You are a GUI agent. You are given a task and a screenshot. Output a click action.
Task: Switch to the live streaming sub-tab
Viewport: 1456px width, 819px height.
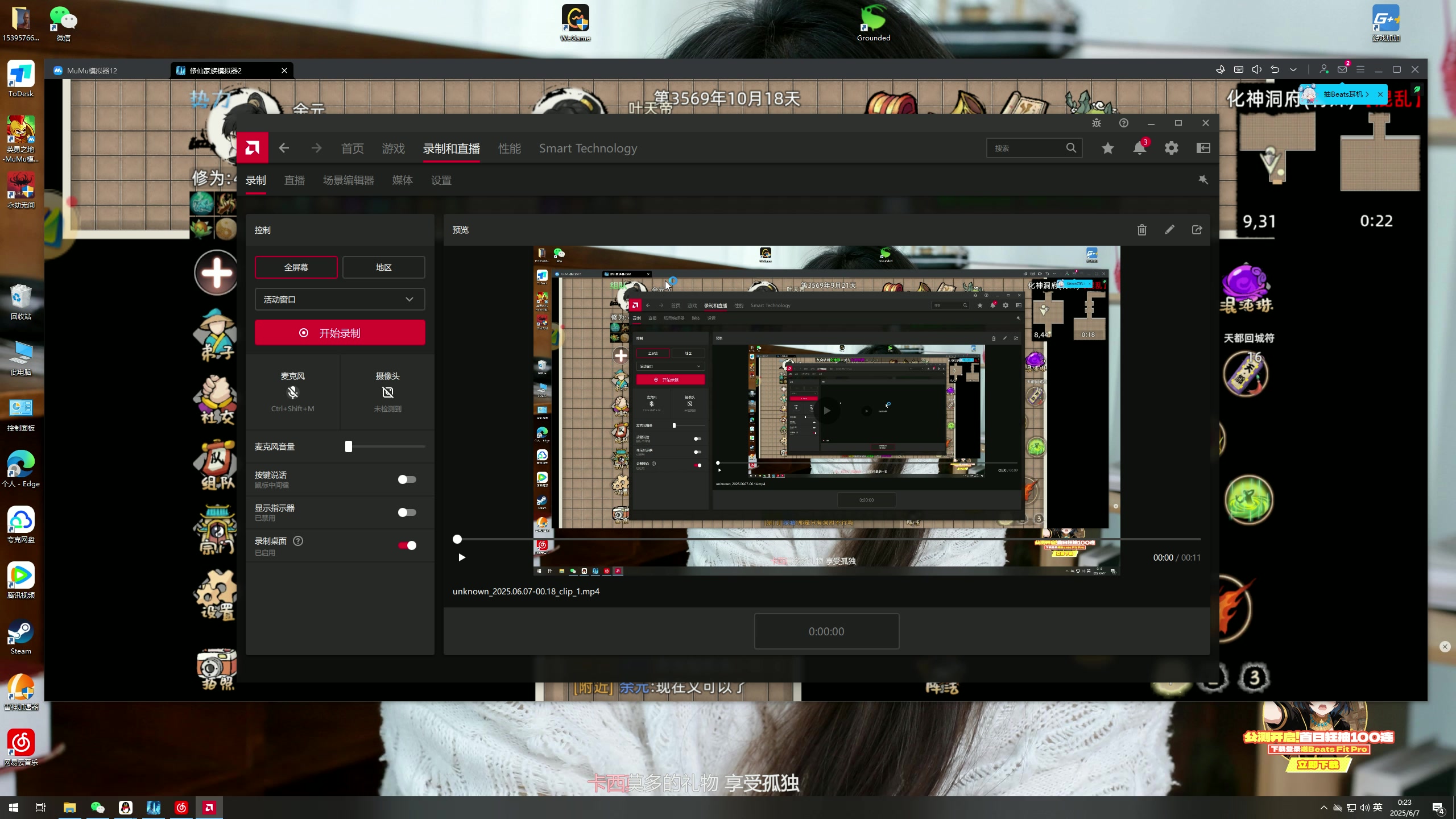click(x=294, y=180)
